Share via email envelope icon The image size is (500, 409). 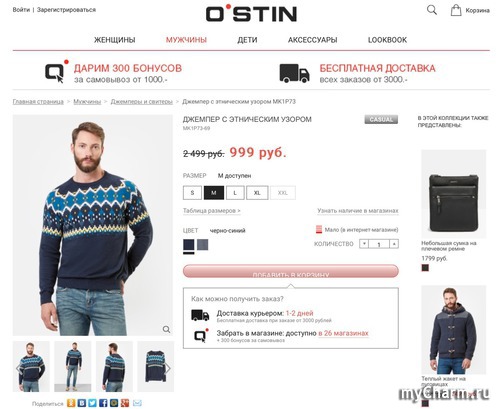137,403
